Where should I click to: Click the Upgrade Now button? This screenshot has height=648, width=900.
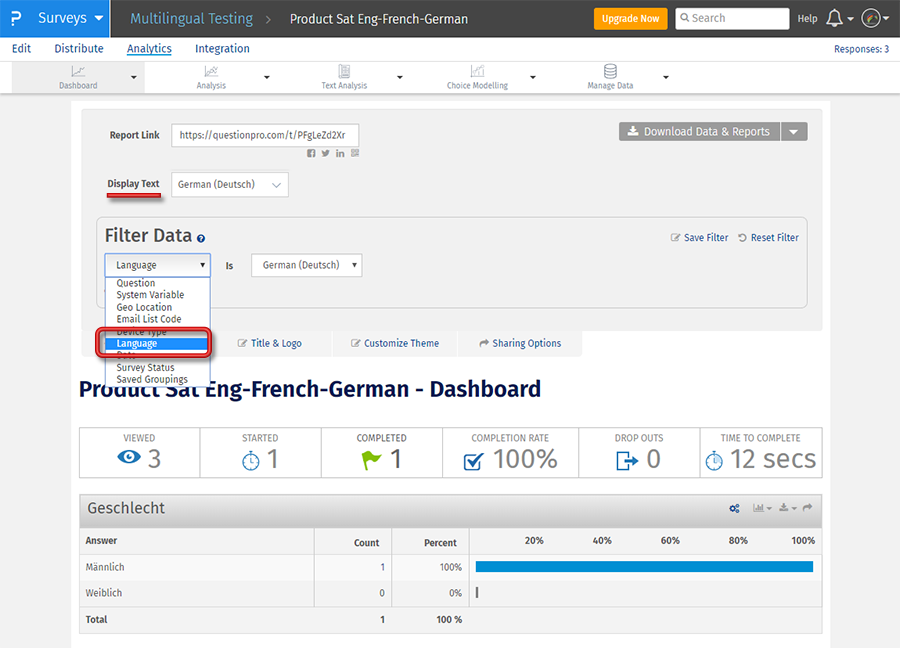(630, 18)
